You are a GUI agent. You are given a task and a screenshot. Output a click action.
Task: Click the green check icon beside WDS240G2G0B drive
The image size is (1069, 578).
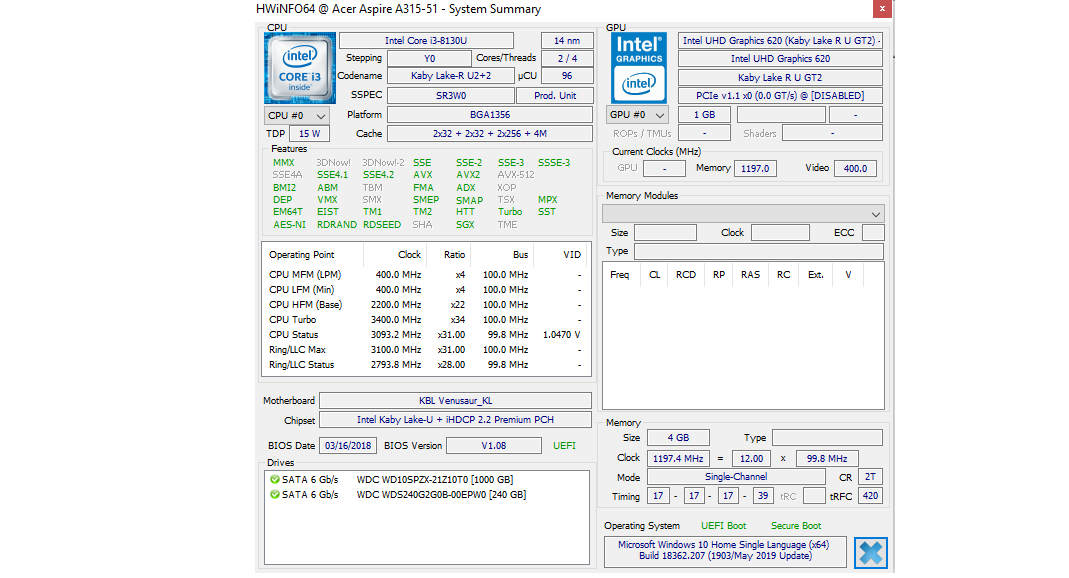(275, 494)
